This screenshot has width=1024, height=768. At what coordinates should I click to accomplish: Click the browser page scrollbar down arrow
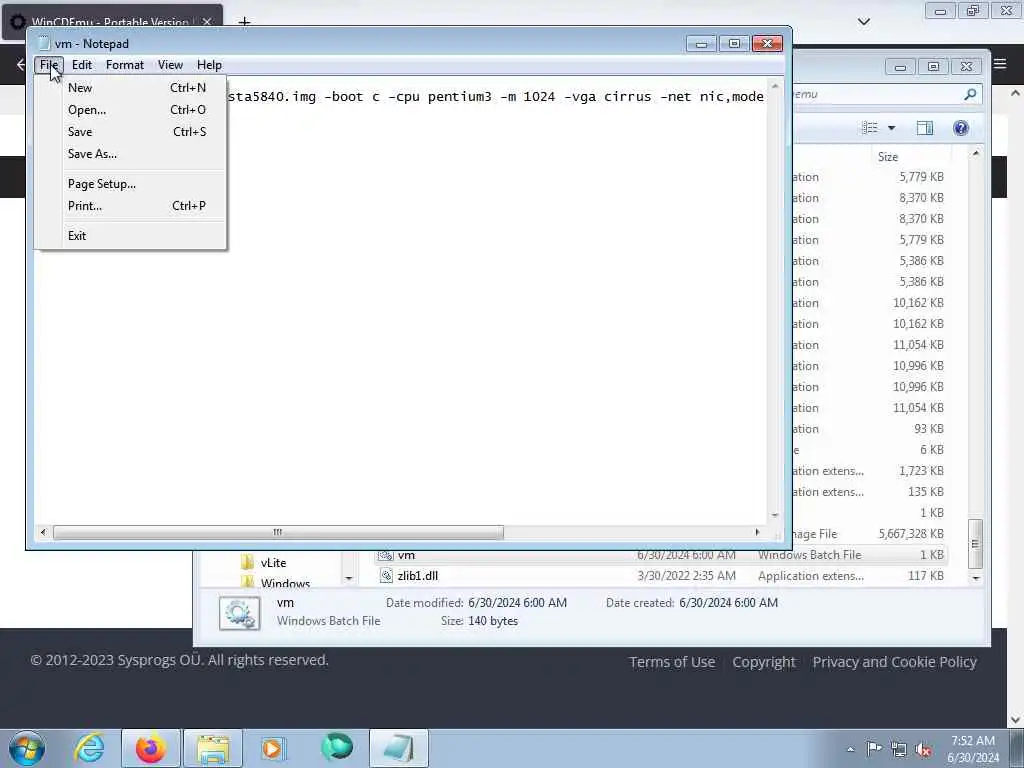(x=1016, y=720)
